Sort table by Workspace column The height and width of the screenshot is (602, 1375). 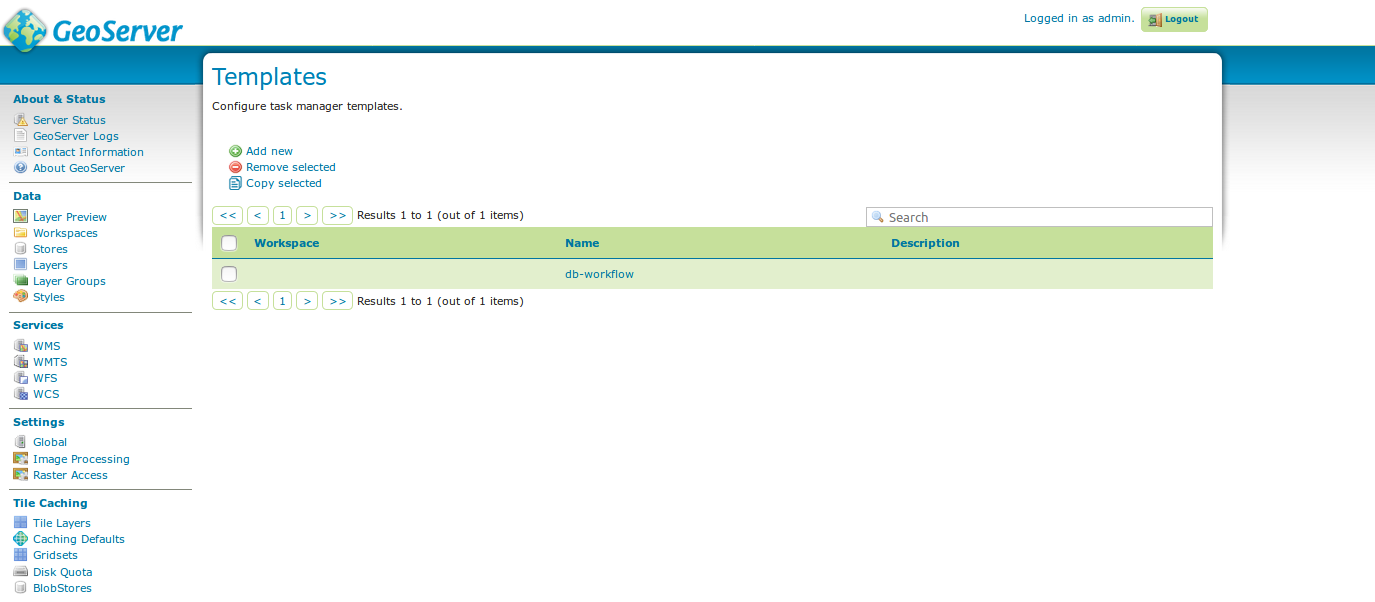point(286,243)
